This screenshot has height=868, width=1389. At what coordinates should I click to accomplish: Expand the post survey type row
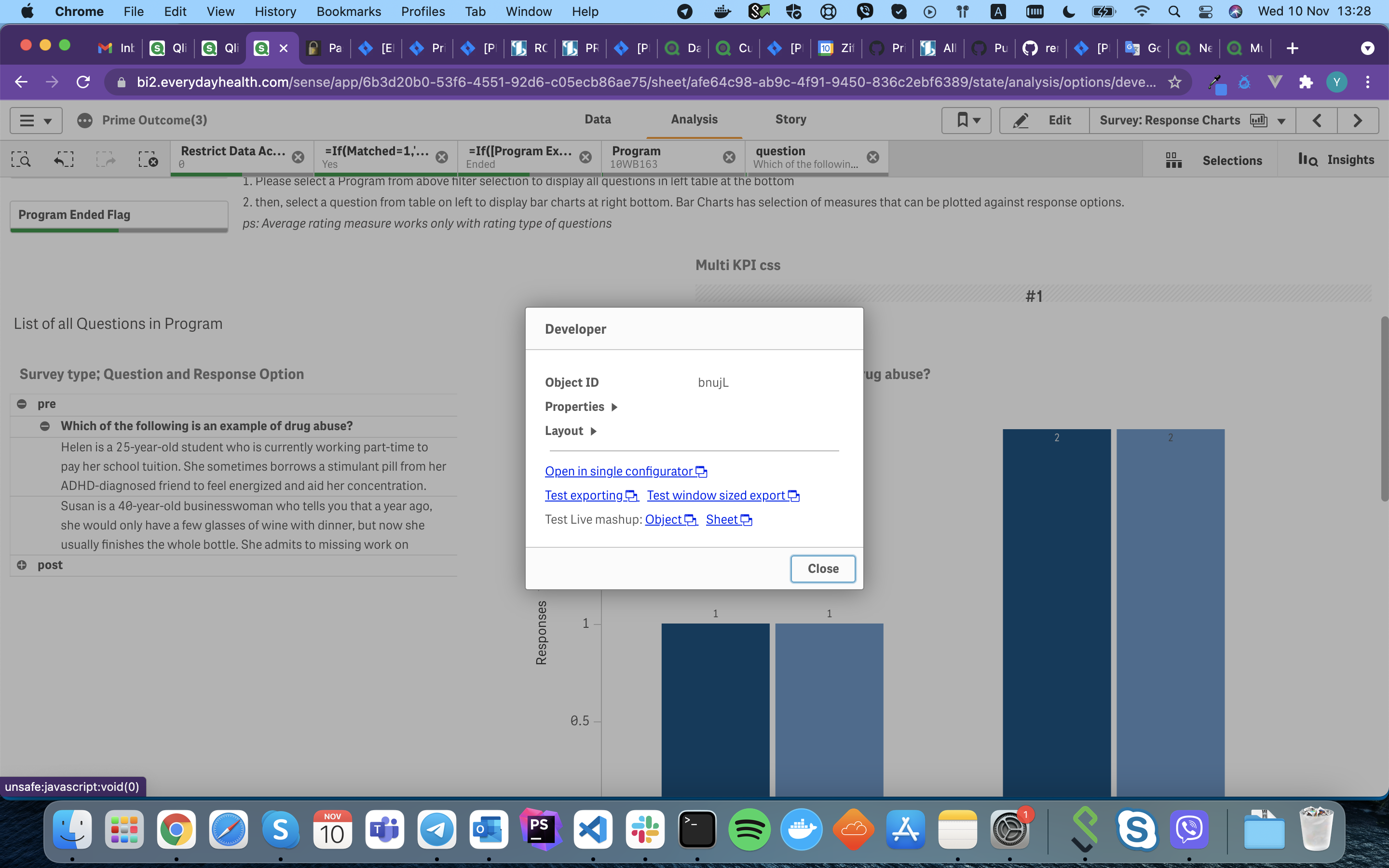point(22,565)
